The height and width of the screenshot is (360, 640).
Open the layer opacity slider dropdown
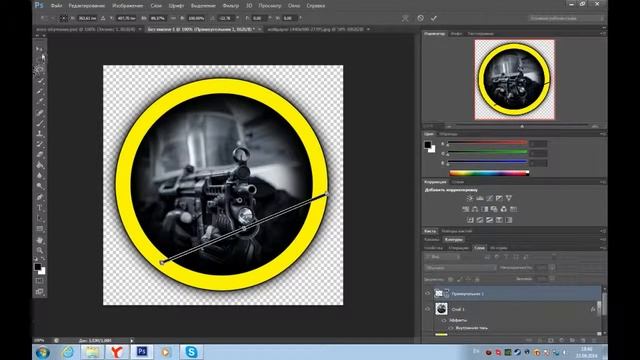tap(552, 268)
